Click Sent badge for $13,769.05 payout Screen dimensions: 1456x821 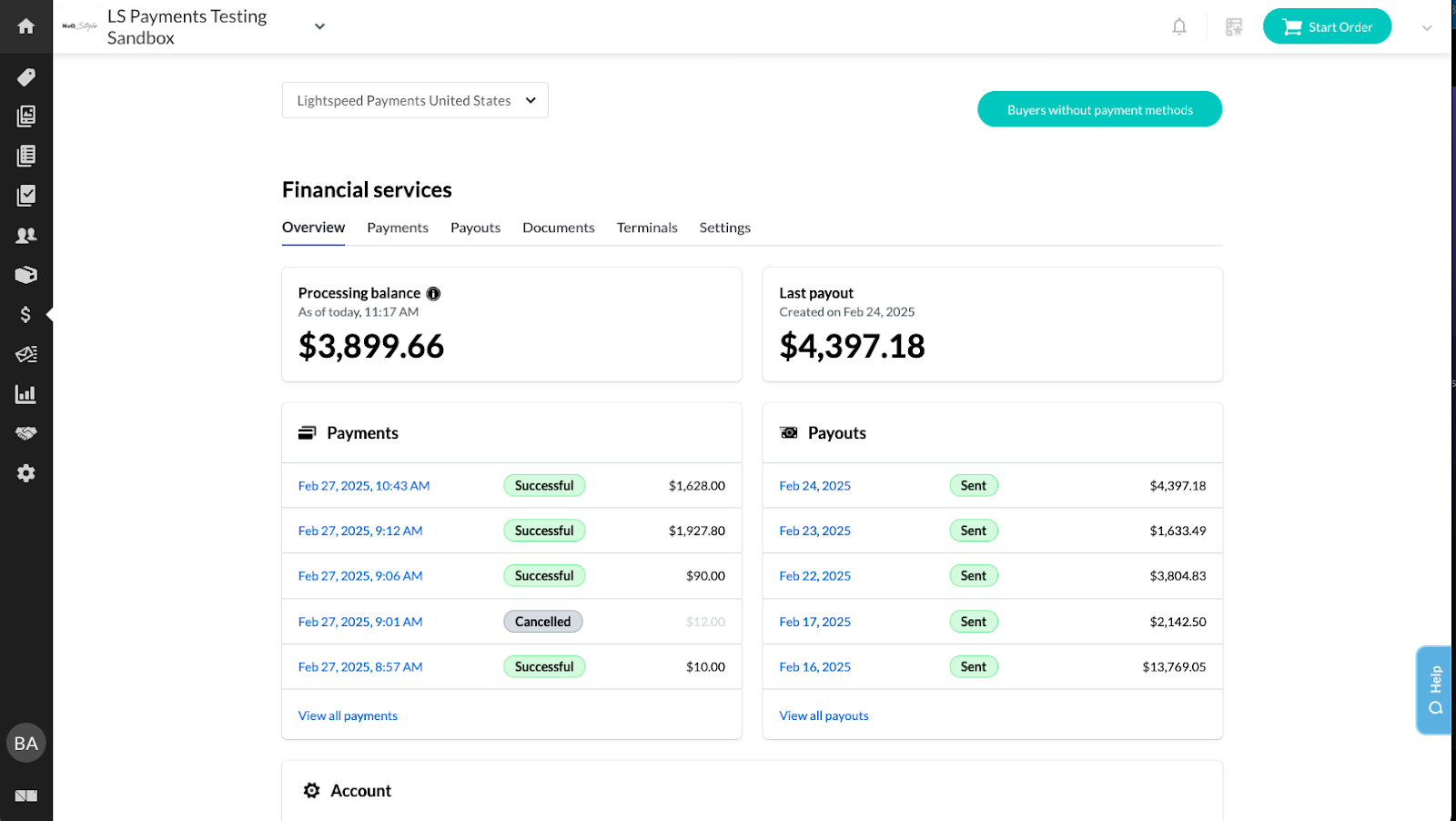(974, 667)
